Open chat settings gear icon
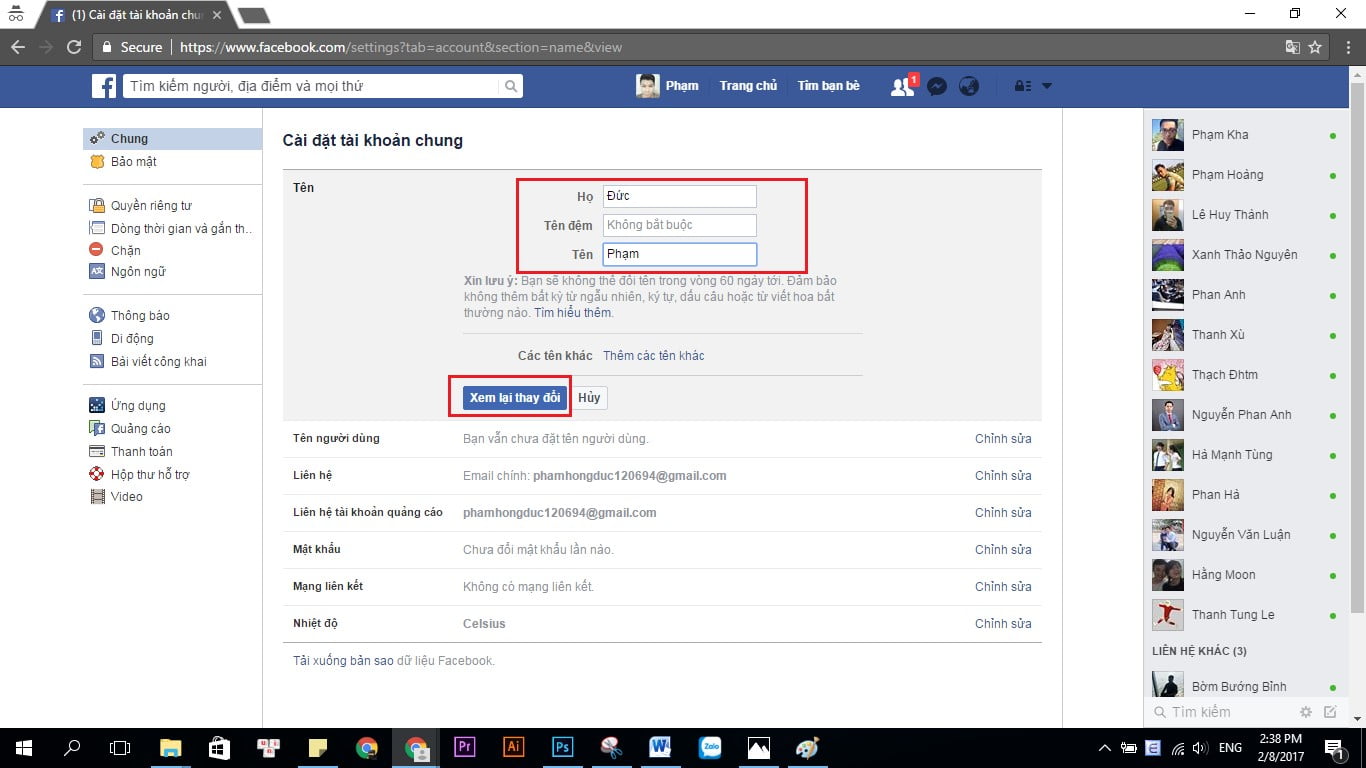Viewport: 1366px width, 768px height. tap(1305, 712)
